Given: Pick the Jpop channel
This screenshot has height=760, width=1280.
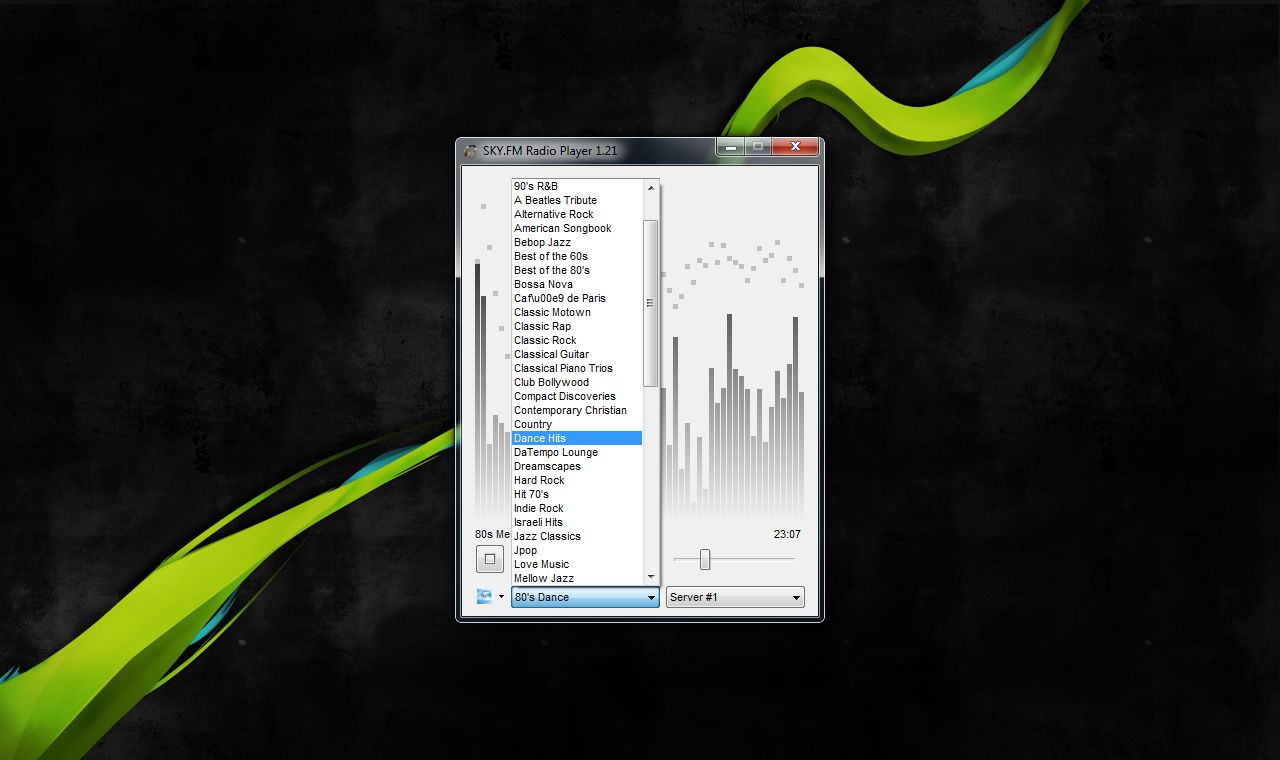Looking at the screenshot, I should pos(576,550).
